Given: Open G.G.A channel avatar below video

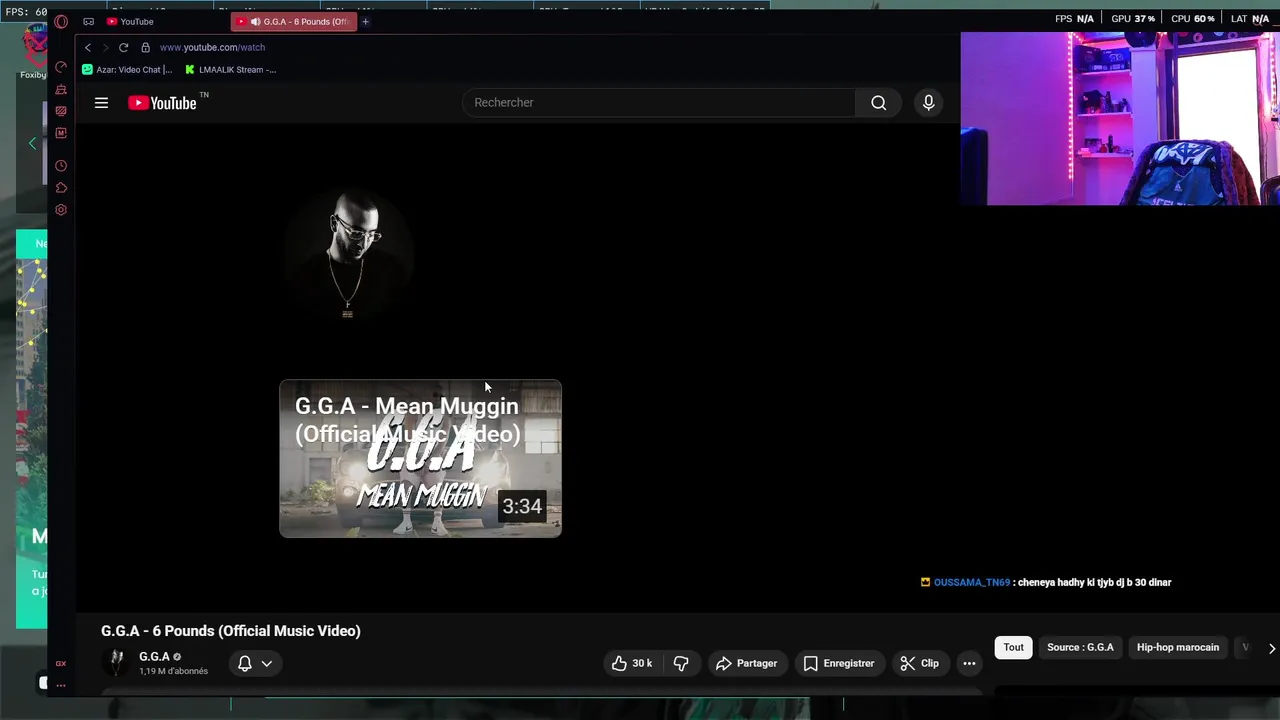Looking at the screenshot, I should coord(117,663).
